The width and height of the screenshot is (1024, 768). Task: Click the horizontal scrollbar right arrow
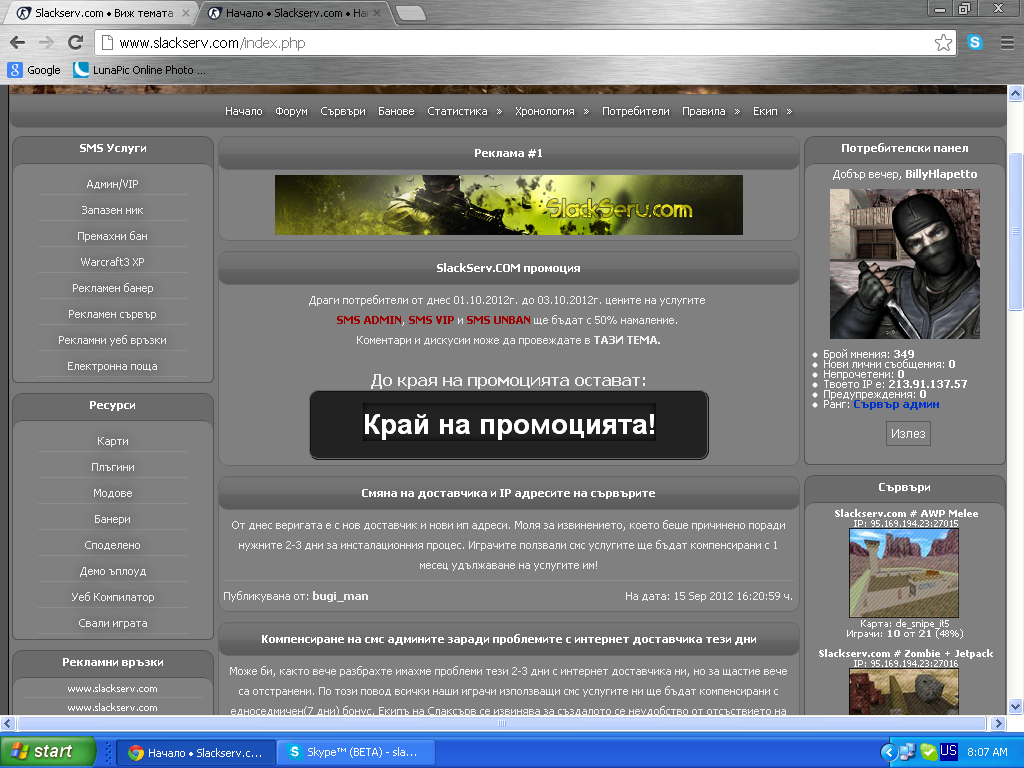[997, 723]
